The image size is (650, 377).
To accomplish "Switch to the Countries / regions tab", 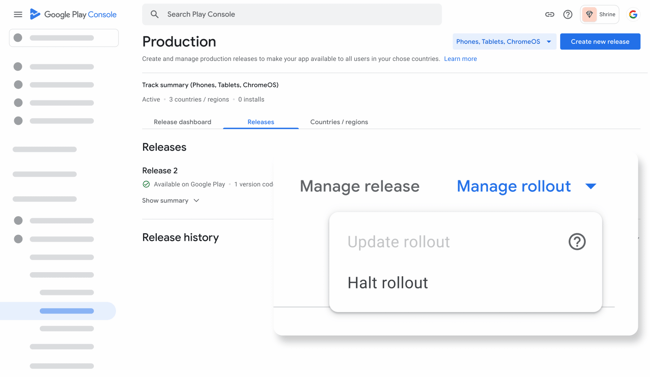I will (339, 122).
